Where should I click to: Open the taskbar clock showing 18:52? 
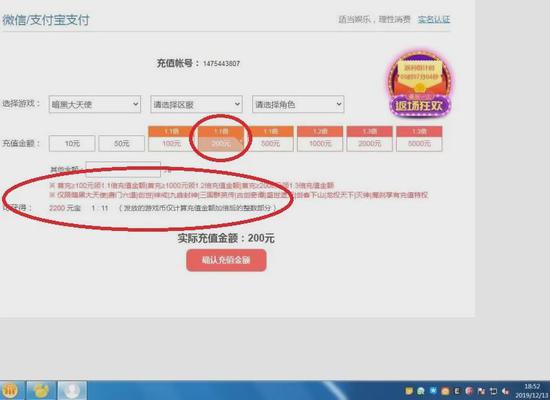tap(533, 391)
